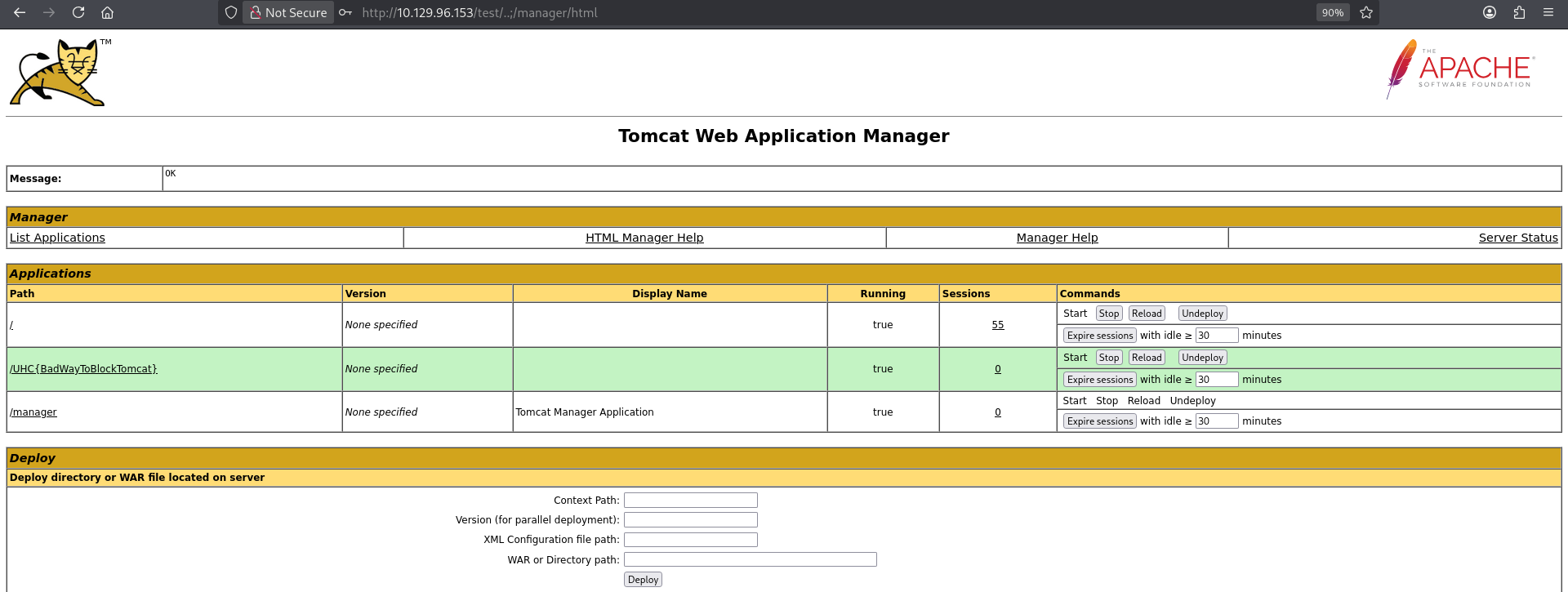The width and height of the screenshot is (1568, 592).
Task: Reload the /UHC{BadWayToBlockTomcat} application
Action: [x=1147, y=358]
